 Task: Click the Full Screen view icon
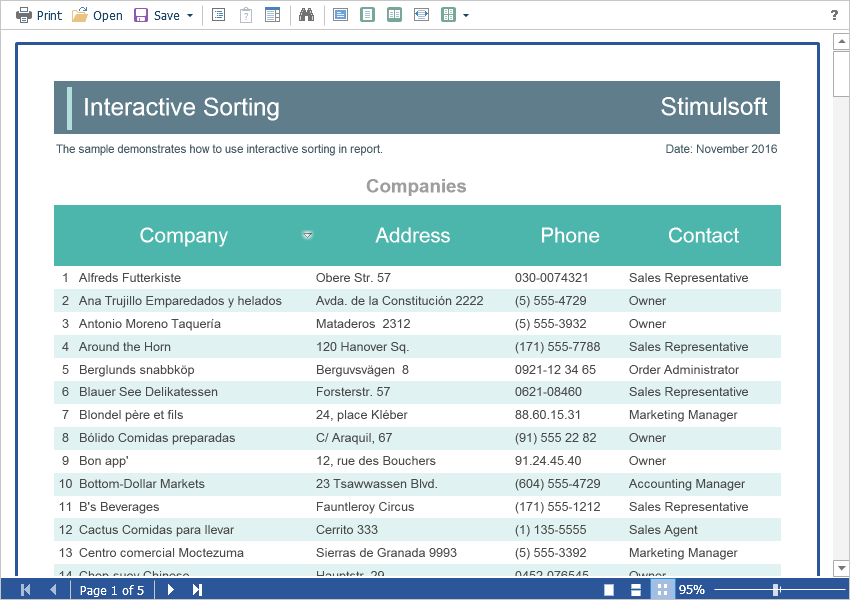click(341, 15)
